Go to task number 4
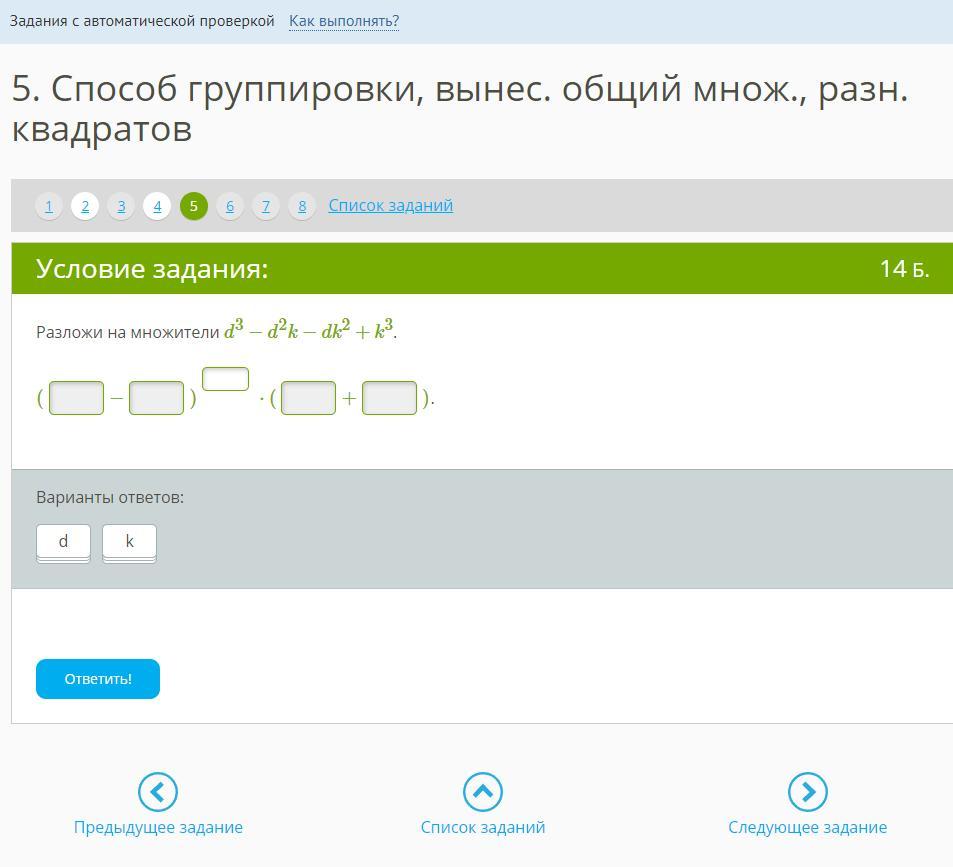The height and width of the screenshot is (867, 953). coord(157,206)
